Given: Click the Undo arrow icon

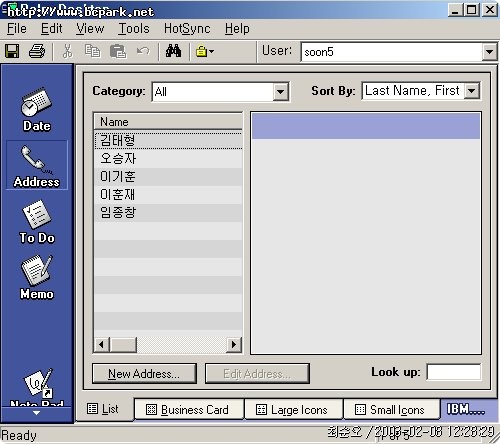Looking at the screenshot, I should point(143,51).
